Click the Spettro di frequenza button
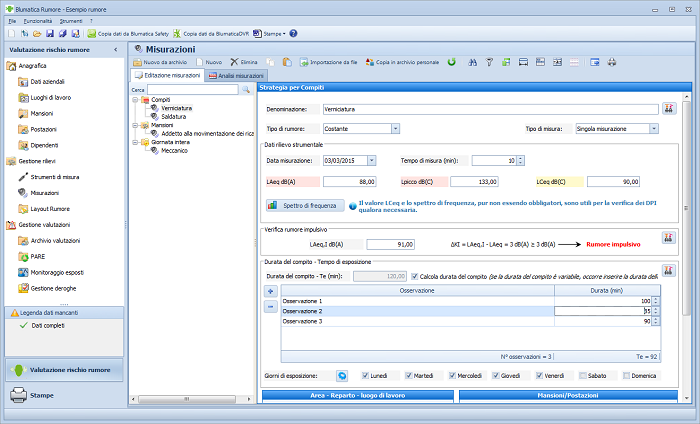Screen dimensions: 700x424 click(306, 205)
